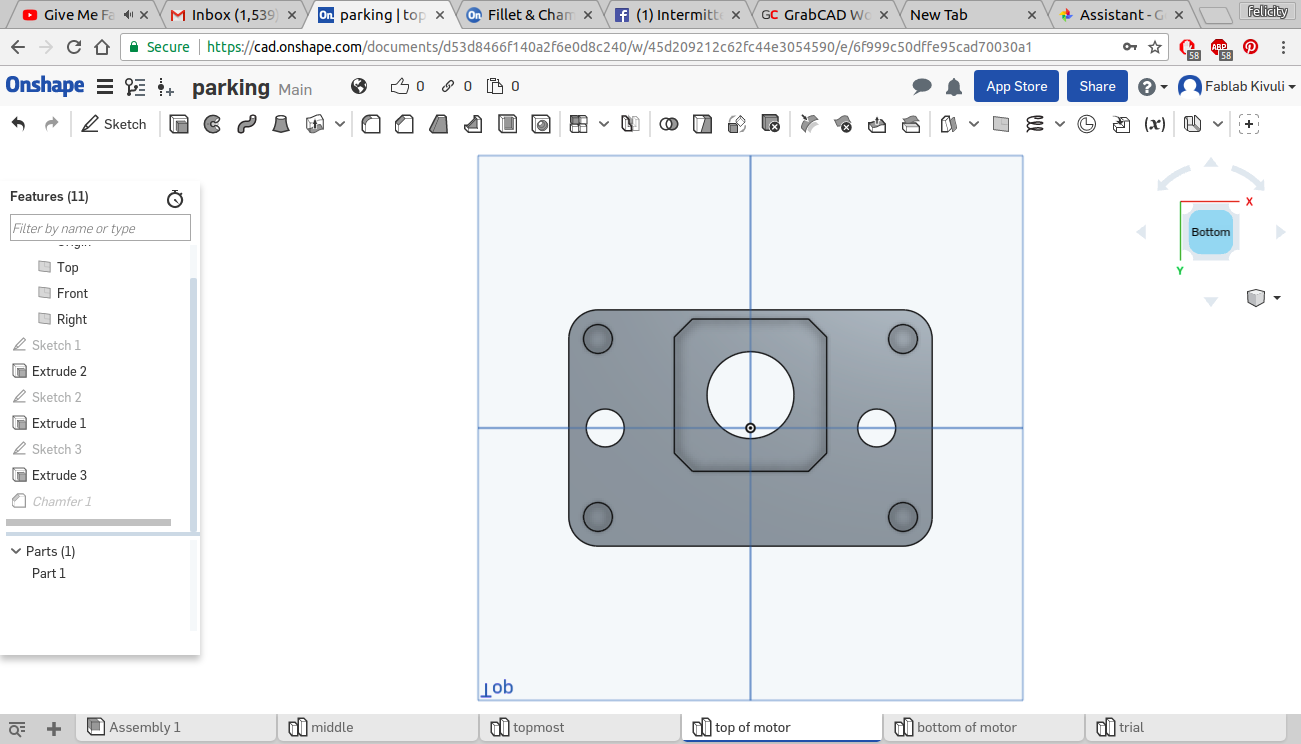
Task: Open the Boolean tool
Action: [x=669, y=124]
